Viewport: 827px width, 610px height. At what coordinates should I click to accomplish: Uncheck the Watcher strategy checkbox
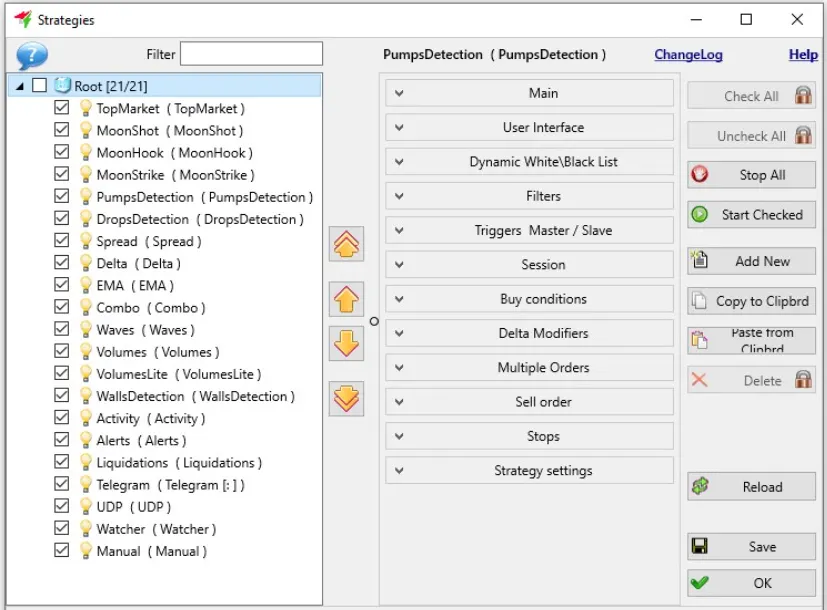(62, 528)
